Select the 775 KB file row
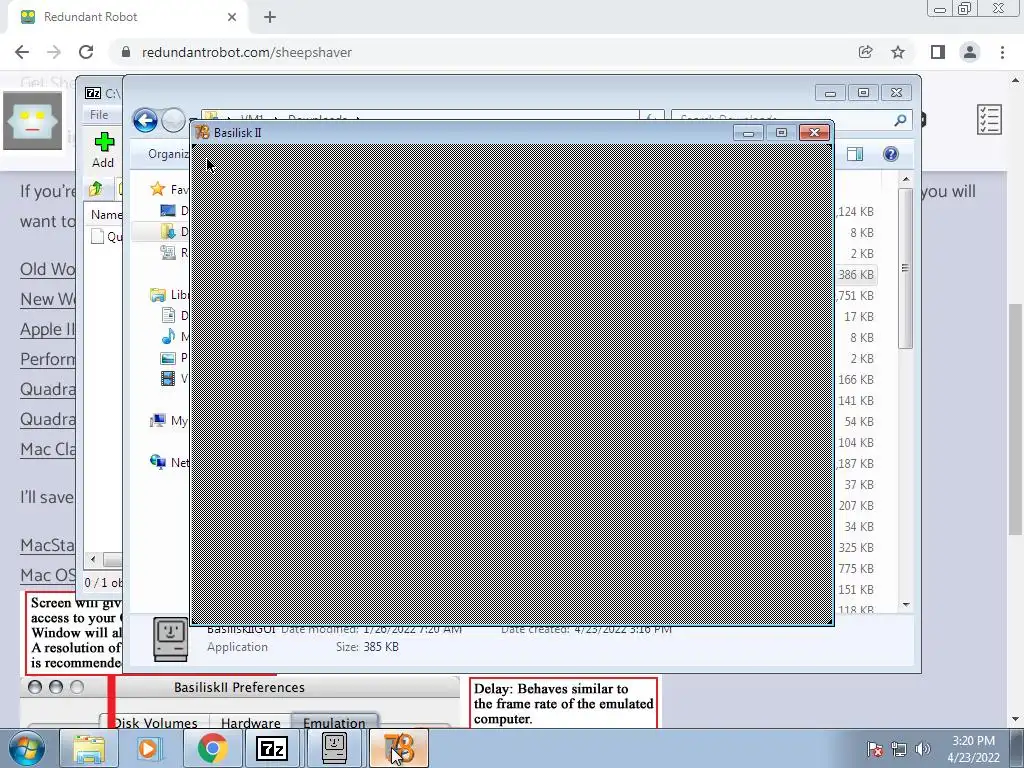This screenshot has height=768, width=1024. (856, 569)
